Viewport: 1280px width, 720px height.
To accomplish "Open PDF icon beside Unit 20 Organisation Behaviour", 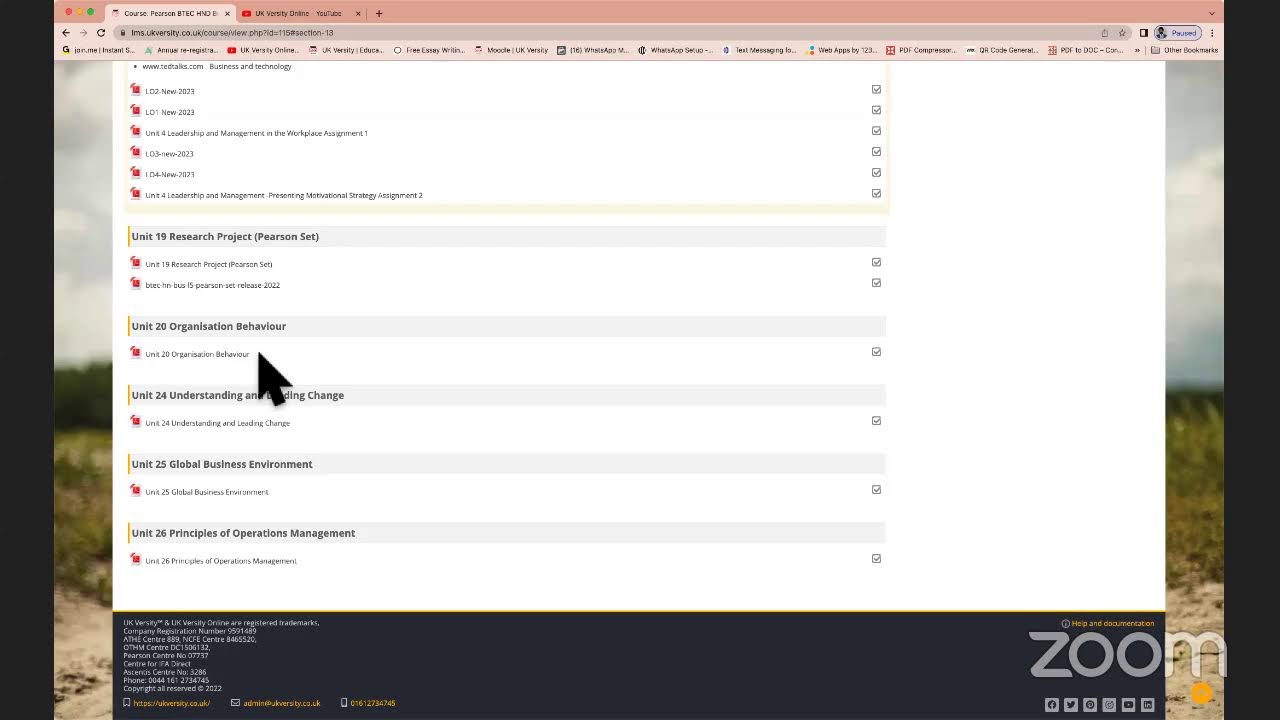I will [136, 353].
